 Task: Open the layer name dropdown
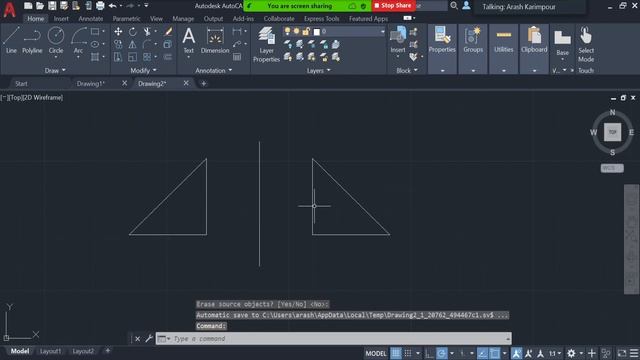(382, 31)
